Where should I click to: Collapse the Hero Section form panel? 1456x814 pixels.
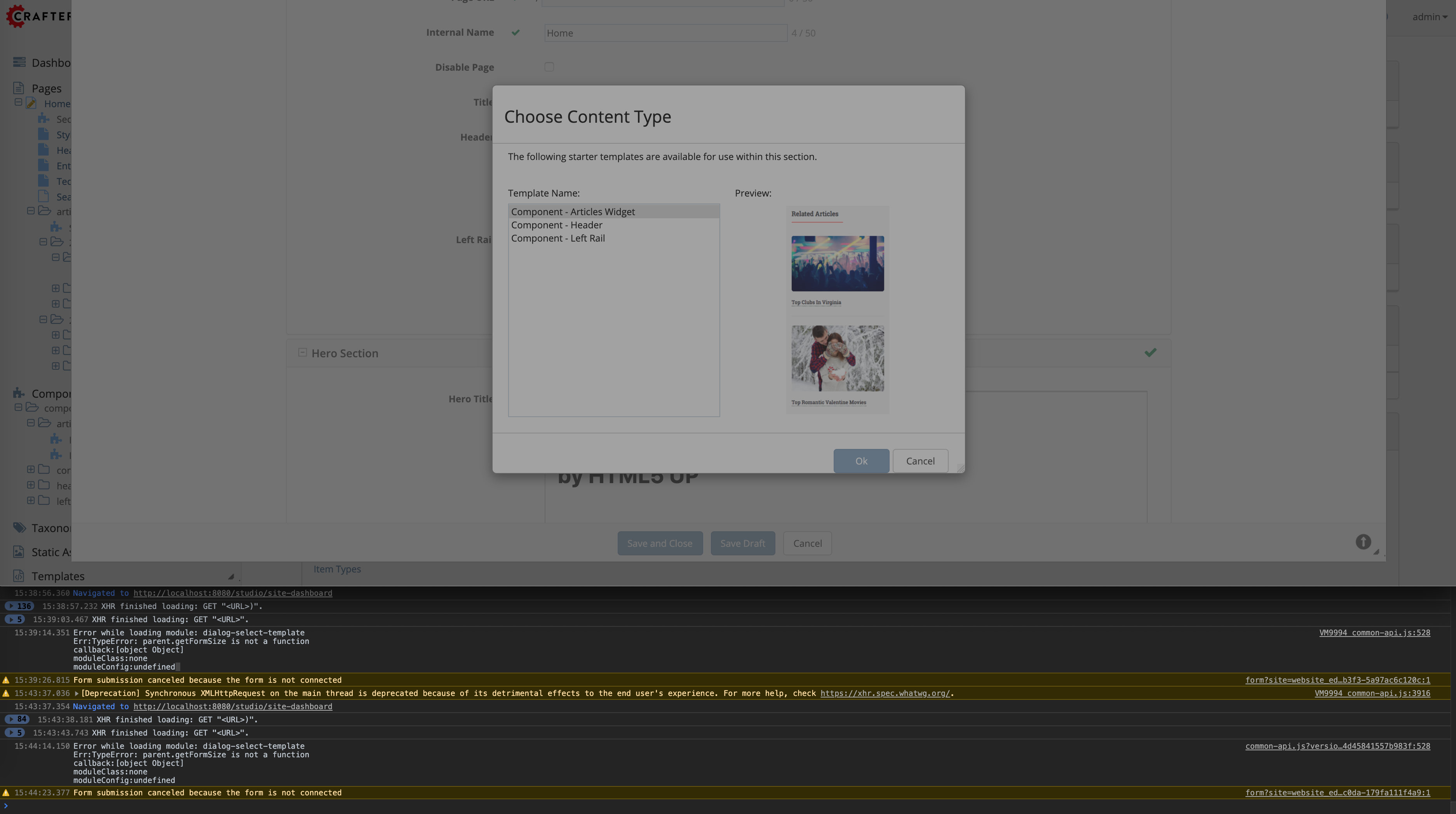[x=302, y=353]
